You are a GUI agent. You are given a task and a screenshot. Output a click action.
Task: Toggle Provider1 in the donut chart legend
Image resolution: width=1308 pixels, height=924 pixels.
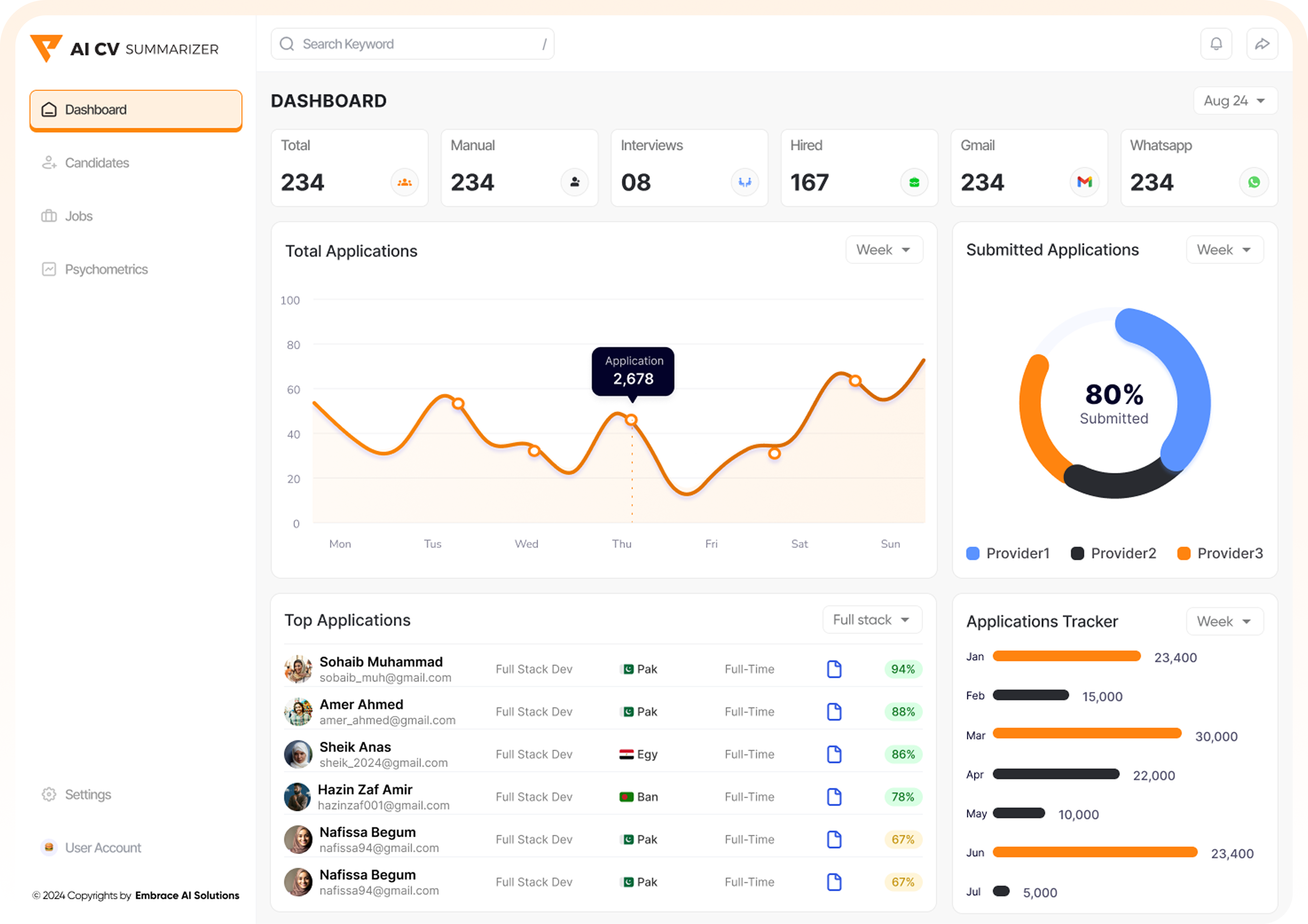(x=1008, y=553)
